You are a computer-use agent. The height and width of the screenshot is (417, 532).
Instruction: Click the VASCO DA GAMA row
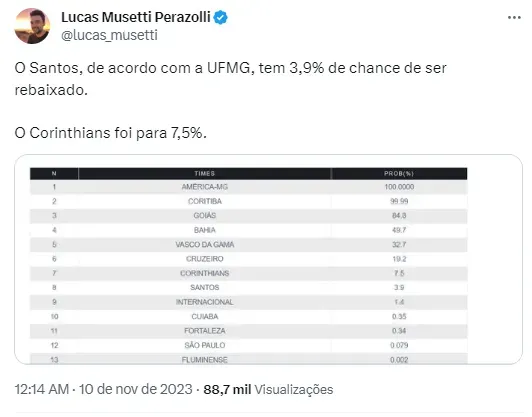click(x=248, y=244)
